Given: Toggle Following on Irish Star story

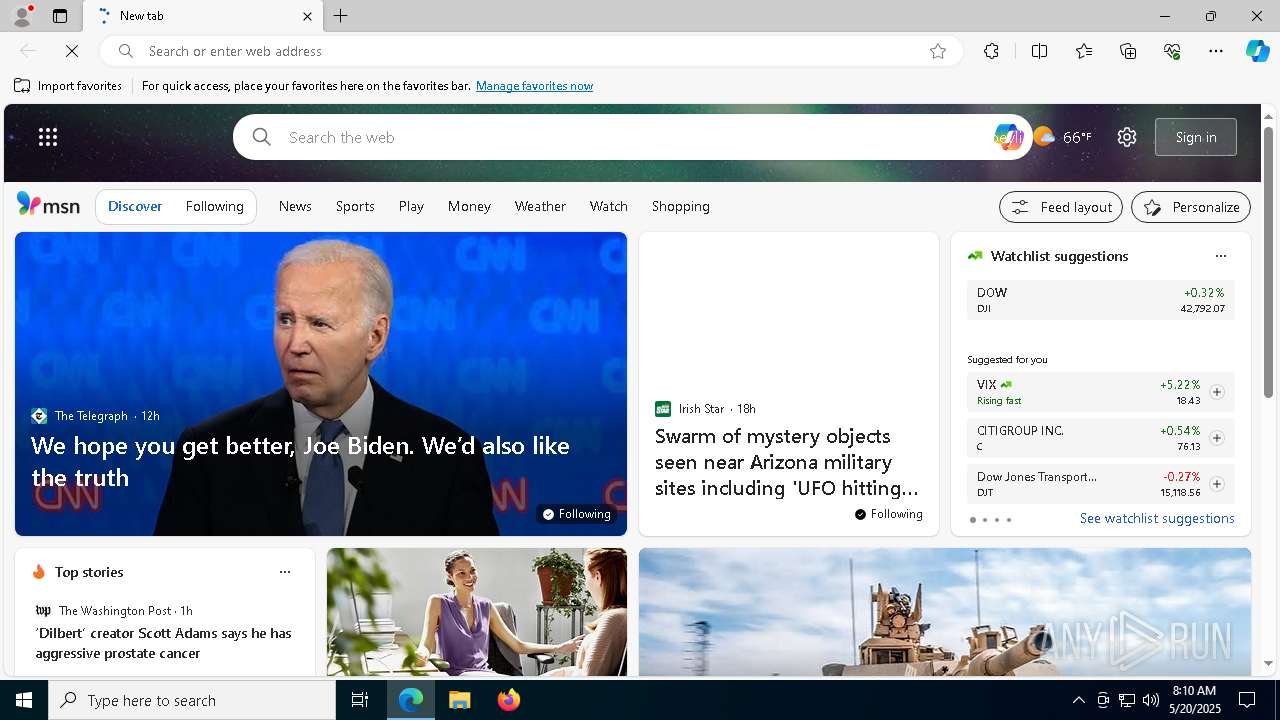Looking at the screenshot, I should 889,514.
